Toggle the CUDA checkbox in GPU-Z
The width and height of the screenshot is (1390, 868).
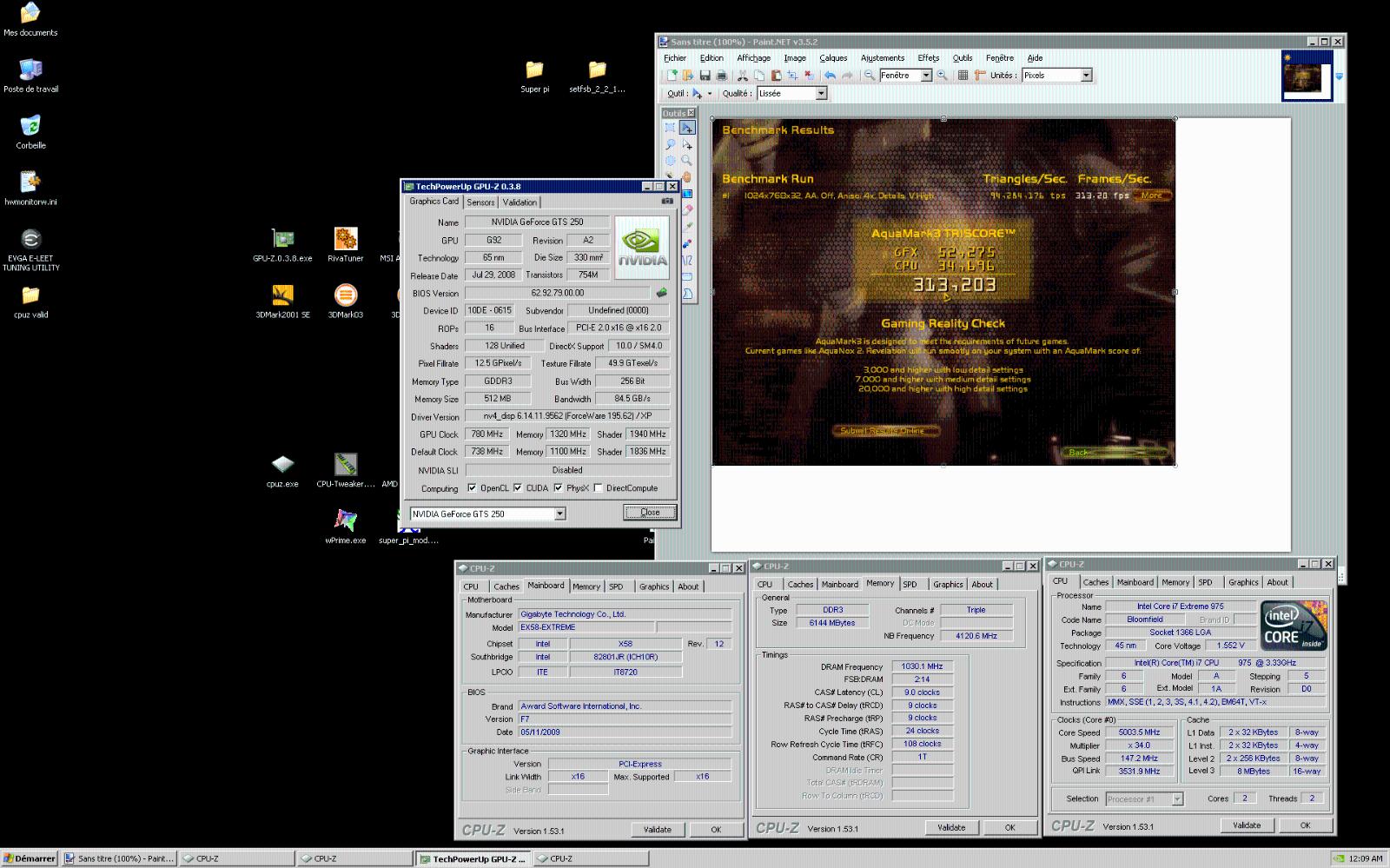[518, 488]
